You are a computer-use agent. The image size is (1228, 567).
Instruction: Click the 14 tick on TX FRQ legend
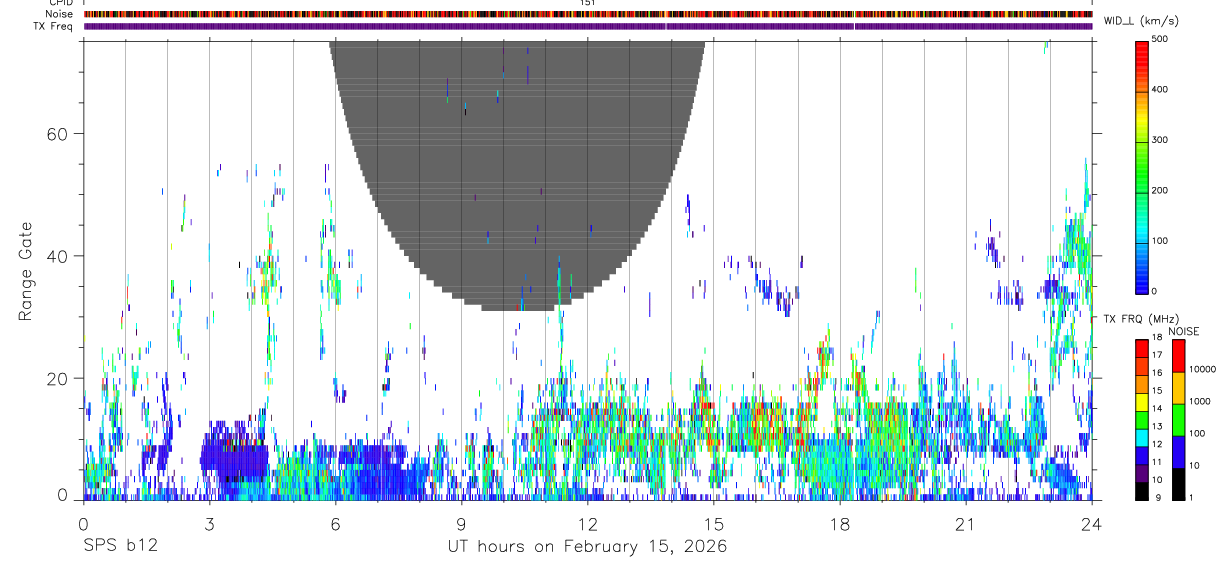1157,409
